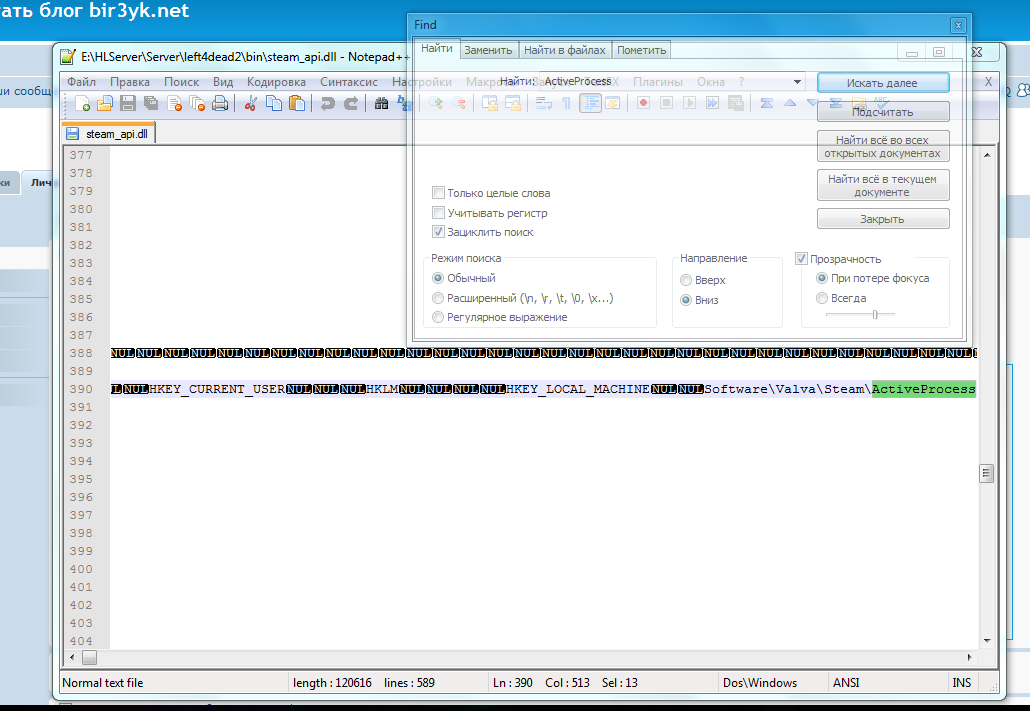Click 'Найти всё во всех открытых документах'

(883, 147)
